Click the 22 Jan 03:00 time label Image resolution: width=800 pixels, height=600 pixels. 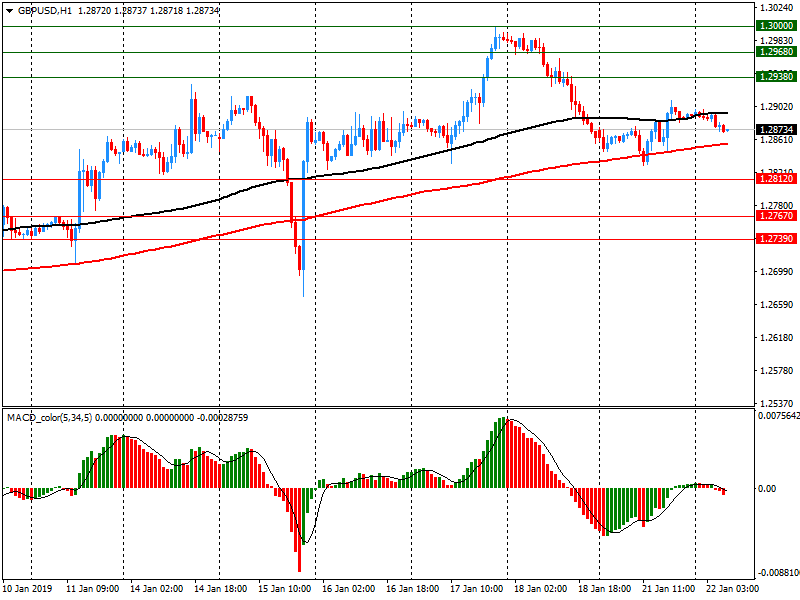(x=733, y=589)
